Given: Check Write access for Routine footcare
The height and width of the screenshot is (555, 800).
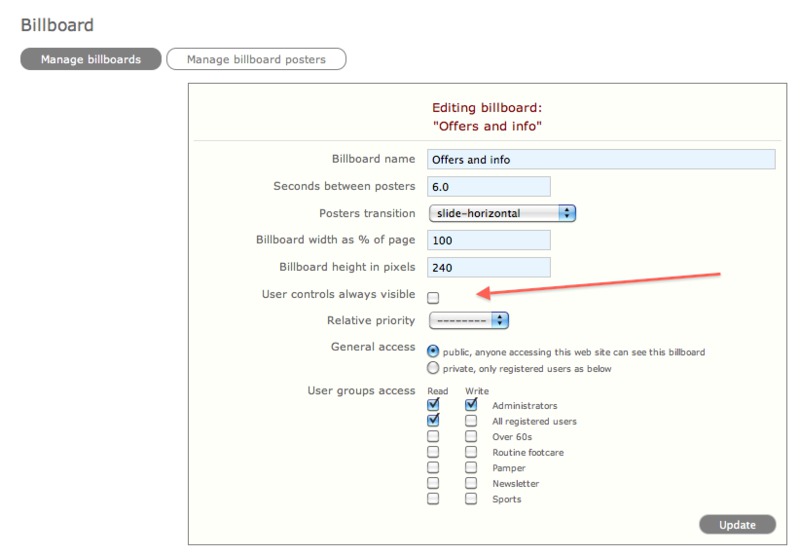Looking at the screenshot, I should pyautogui.click(x=471, y=452).
